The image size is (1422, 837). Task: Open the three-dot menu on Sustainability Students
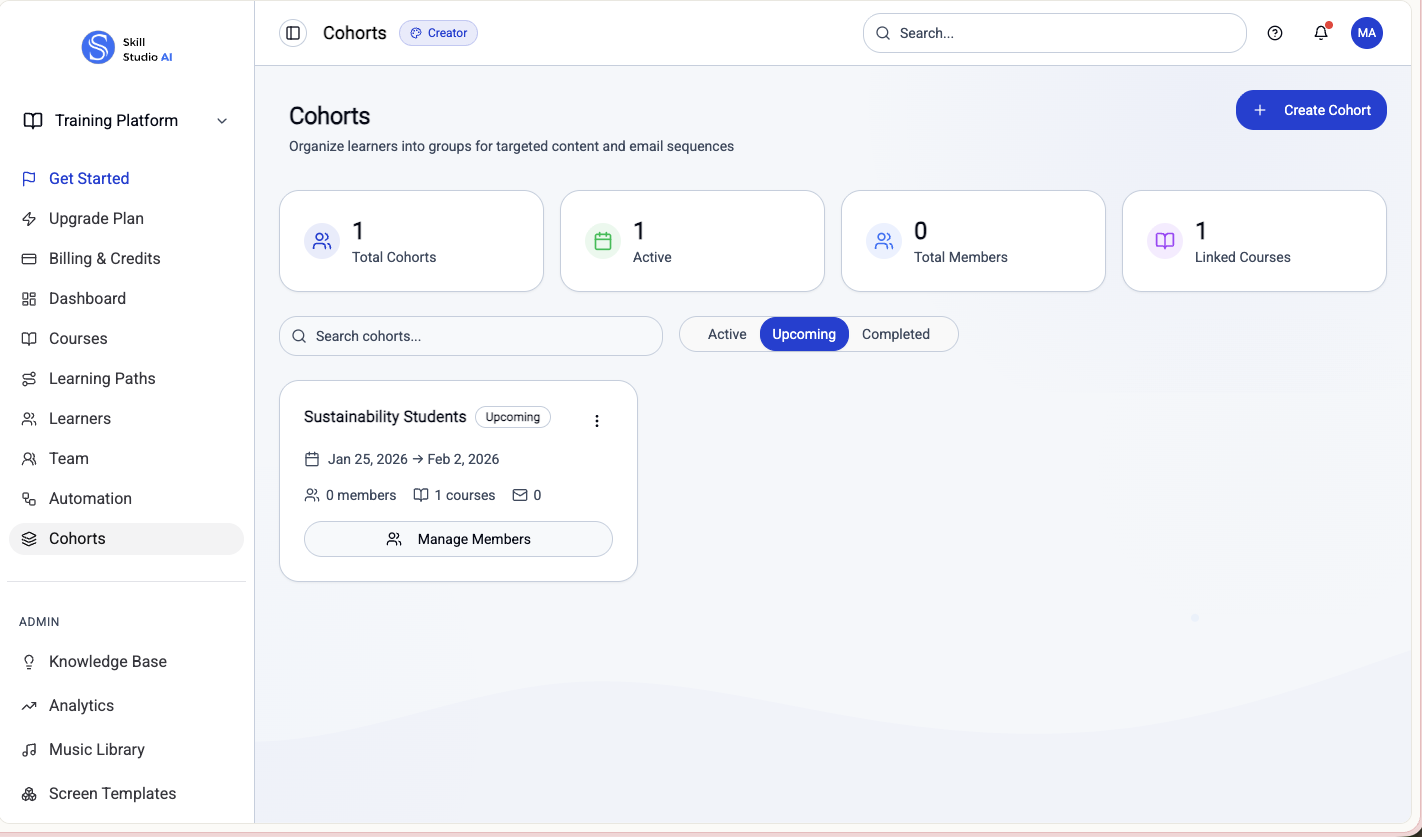click(x=597, y=420)
